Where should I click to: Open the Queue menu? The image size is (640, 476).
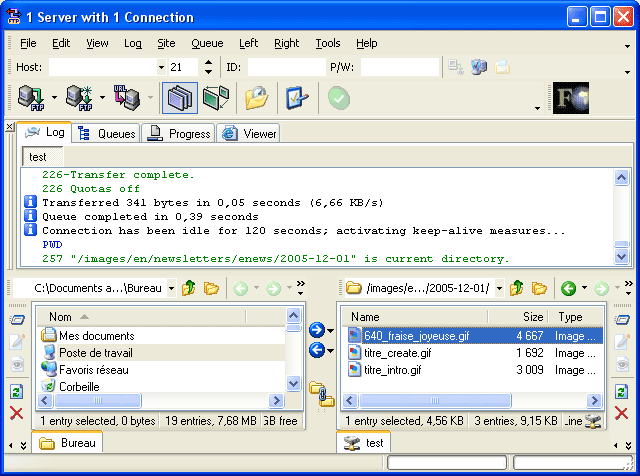click(207, 43)
